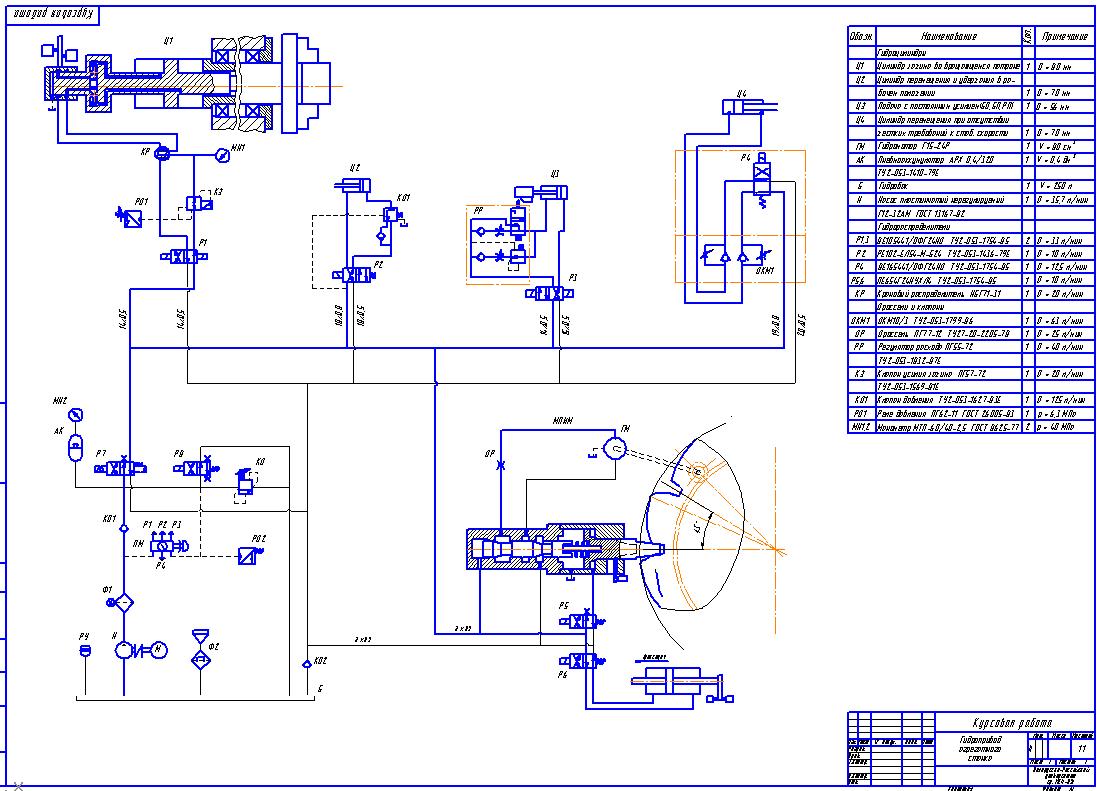Click the Наименование table header cell
The height and width of the screenshot is (791, 1097).
(949, 36)
